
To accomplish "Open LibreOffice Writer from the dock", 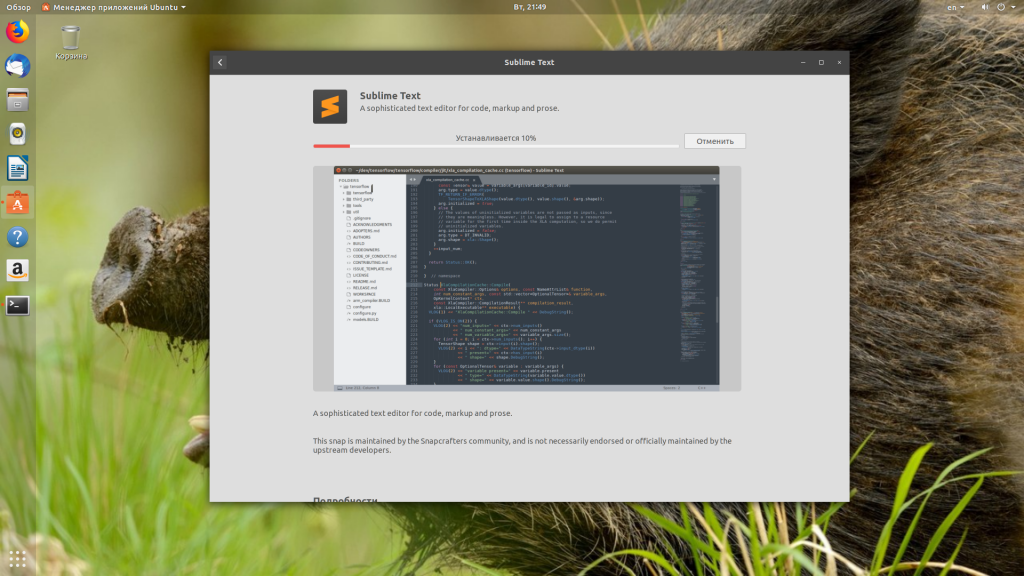I will coord(18,168).
